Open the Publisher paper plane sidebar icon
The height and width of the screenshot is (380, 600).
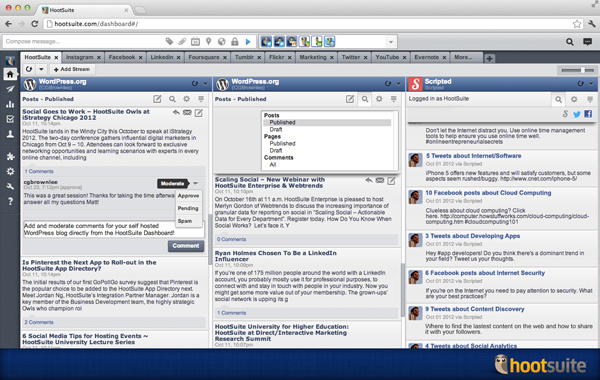10,89
